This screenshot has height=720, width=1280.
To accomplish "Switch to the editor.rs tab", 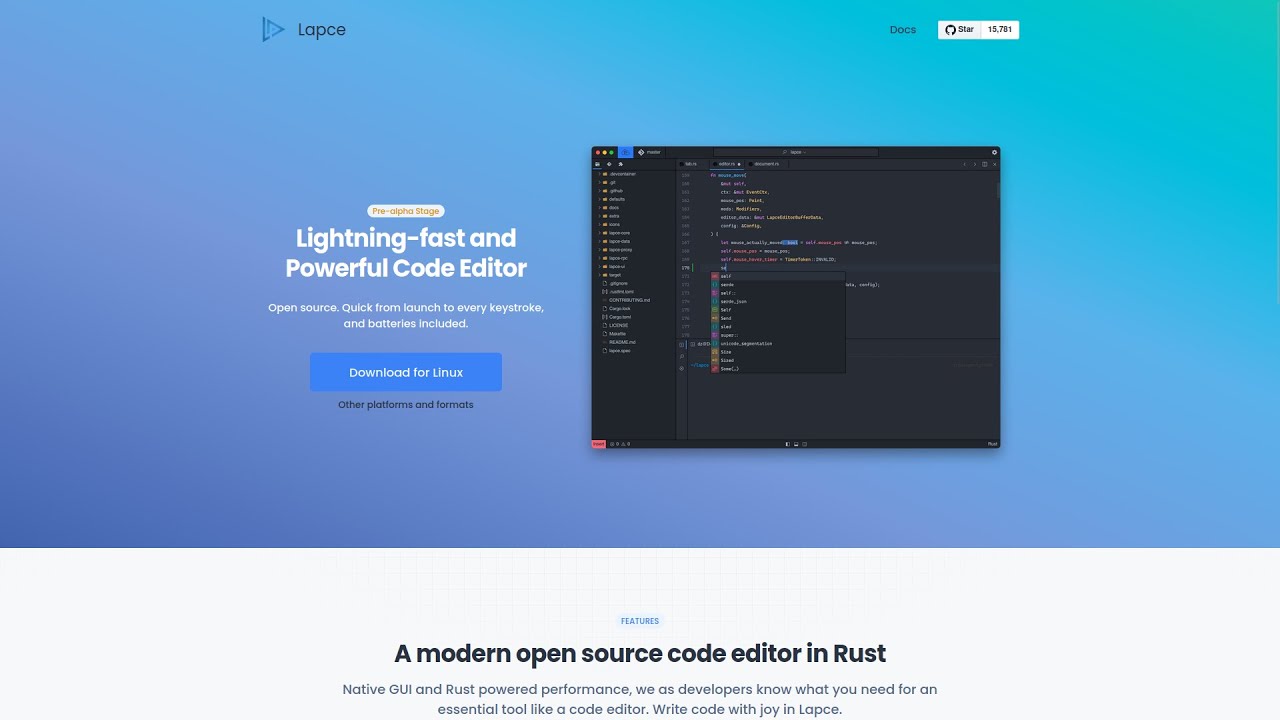I will (727, 164).
